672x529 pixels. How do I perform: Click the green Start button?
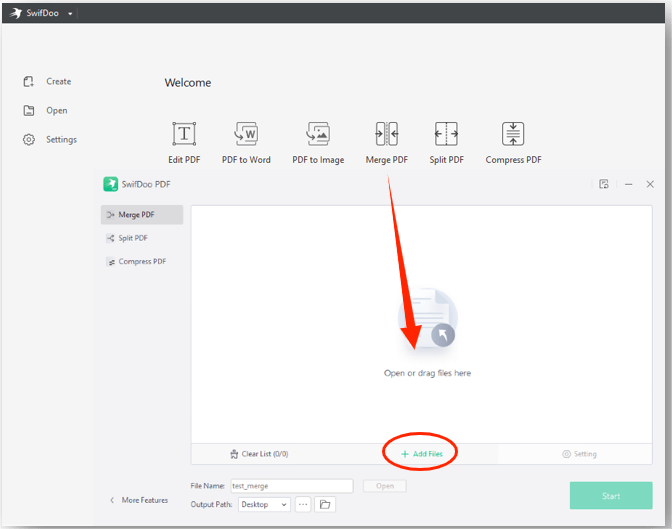click(611, 496)
